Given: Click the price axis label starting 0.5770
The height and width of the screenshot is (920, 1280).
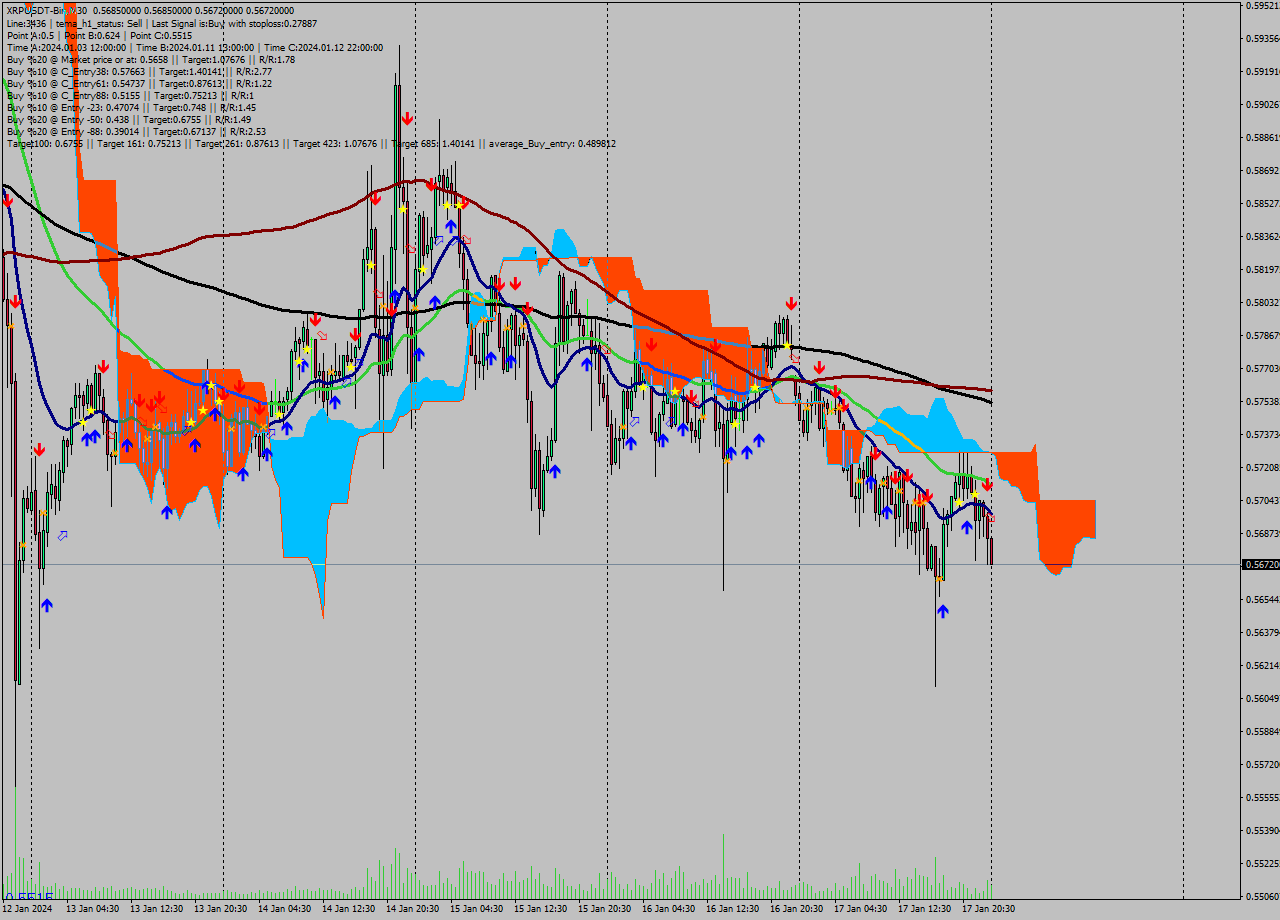Looking at the screenshot, I should [1263, 368].
